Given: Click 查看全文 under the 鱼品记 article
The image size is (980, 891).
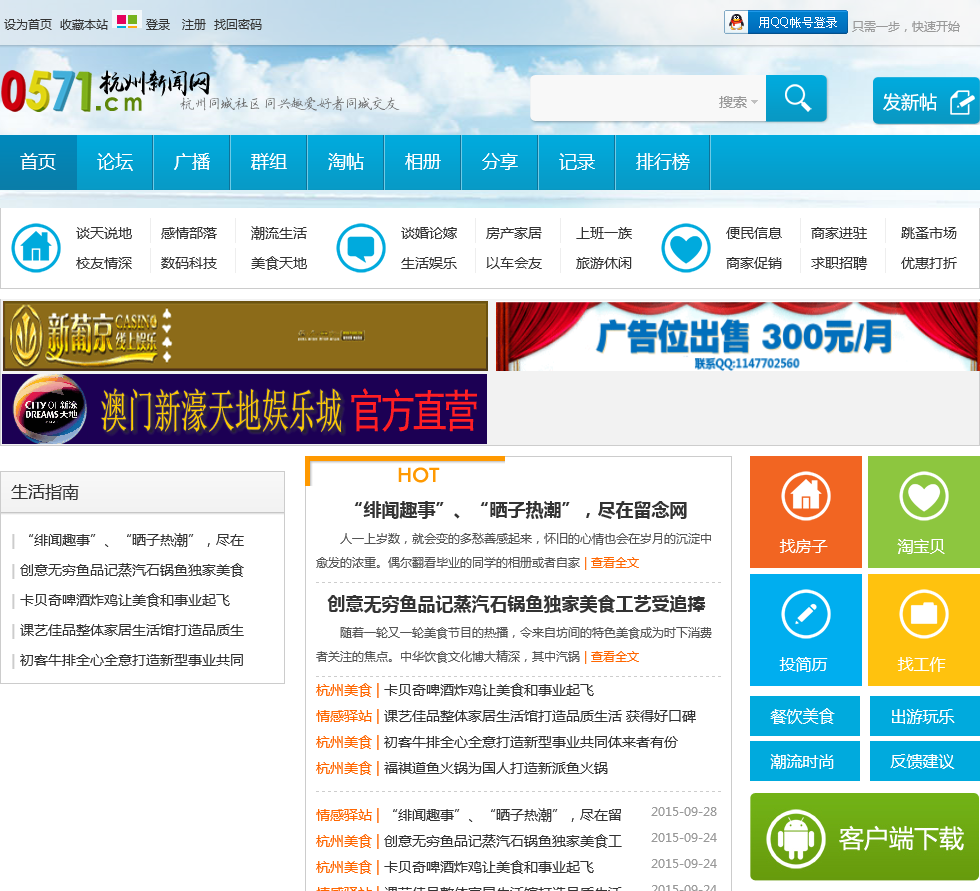Looking at the screenshot, I should pos(615,657).
